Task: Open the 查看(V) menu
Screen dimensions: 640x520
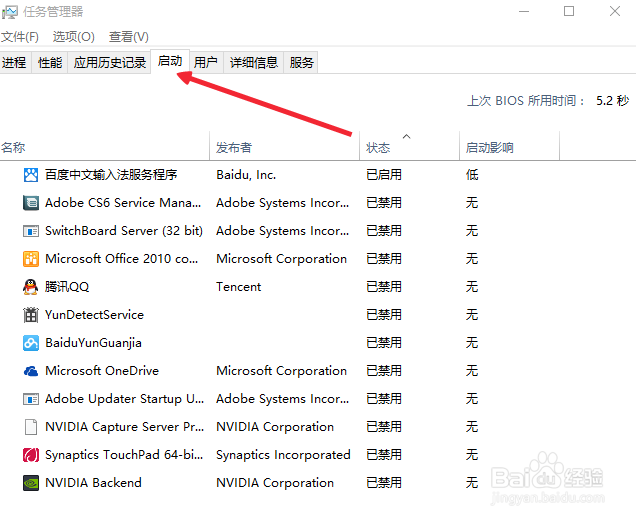Action: tap(129, 37)
